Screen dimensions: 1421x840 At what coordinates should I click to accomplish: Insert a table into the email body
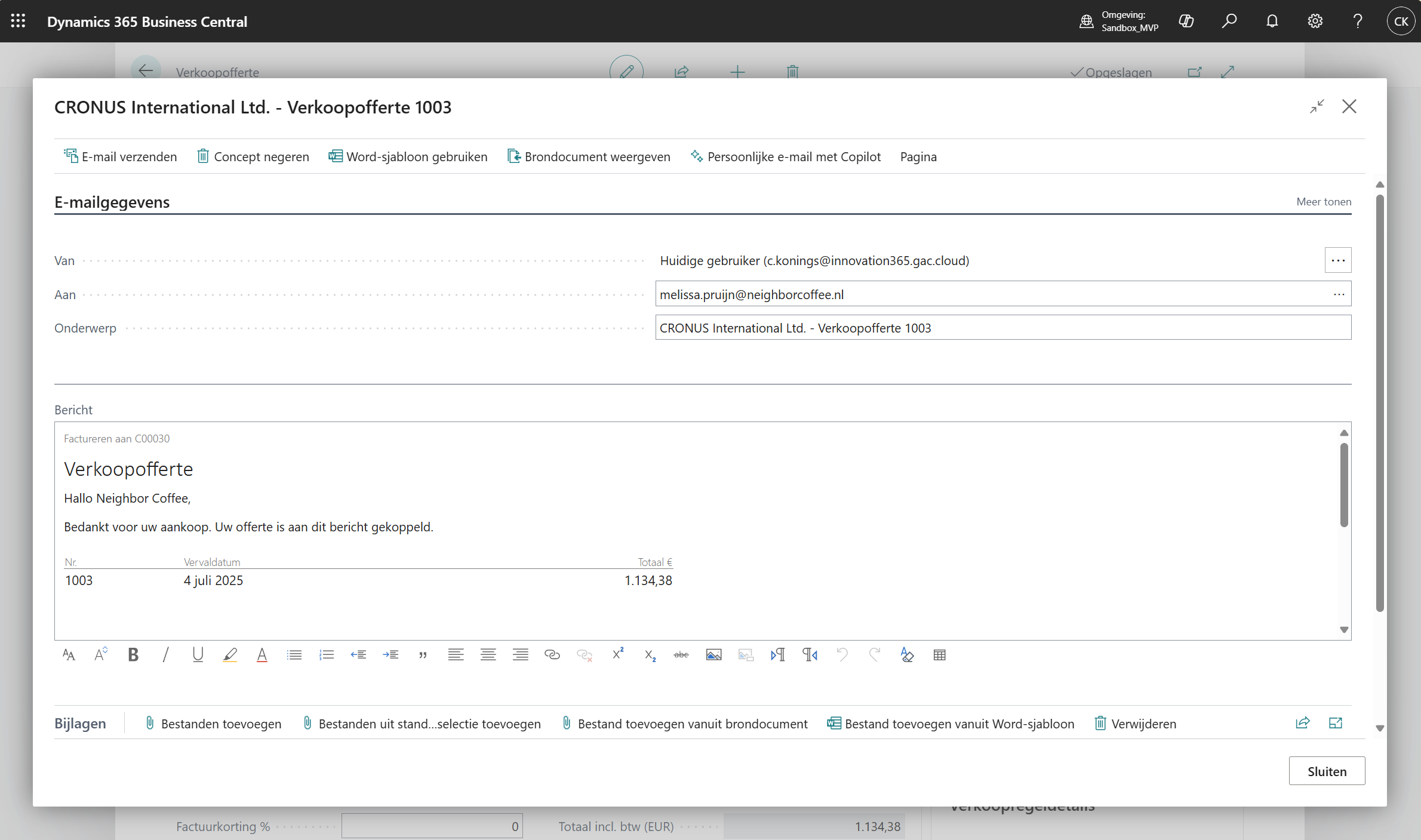[939, 655]
